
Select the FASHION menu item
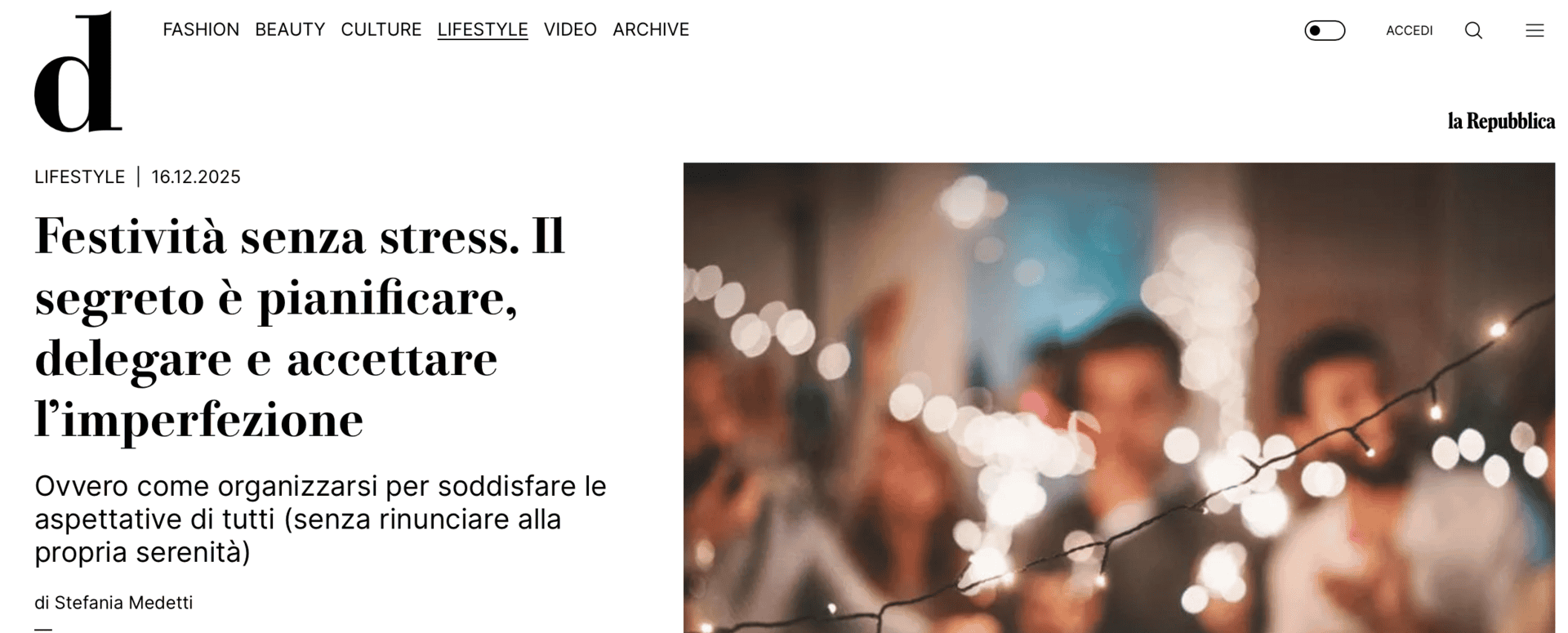tap(201, 29)
